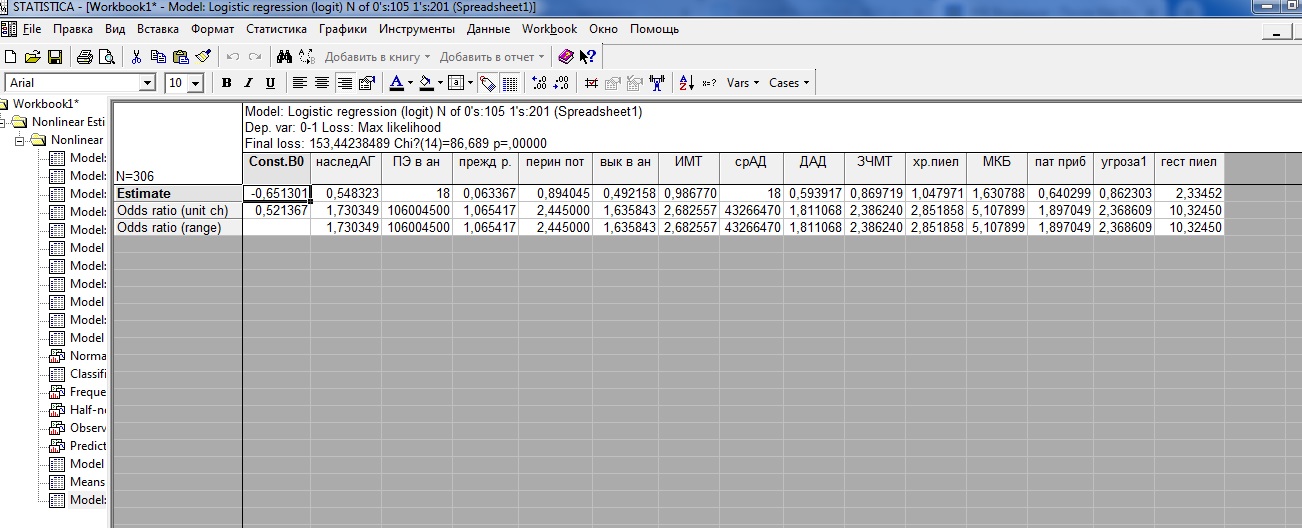
Task: Open the Графики menu
Action: [x=343, y=29]
